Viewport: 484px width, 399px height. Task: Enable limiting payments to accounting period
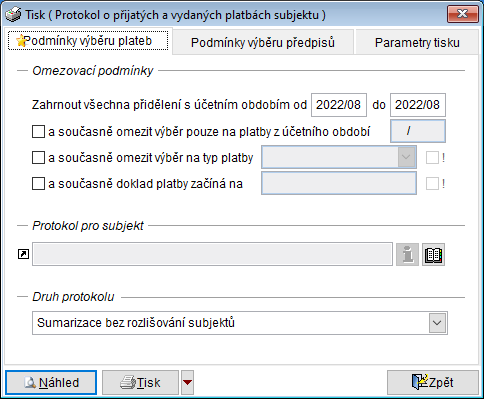38,131
